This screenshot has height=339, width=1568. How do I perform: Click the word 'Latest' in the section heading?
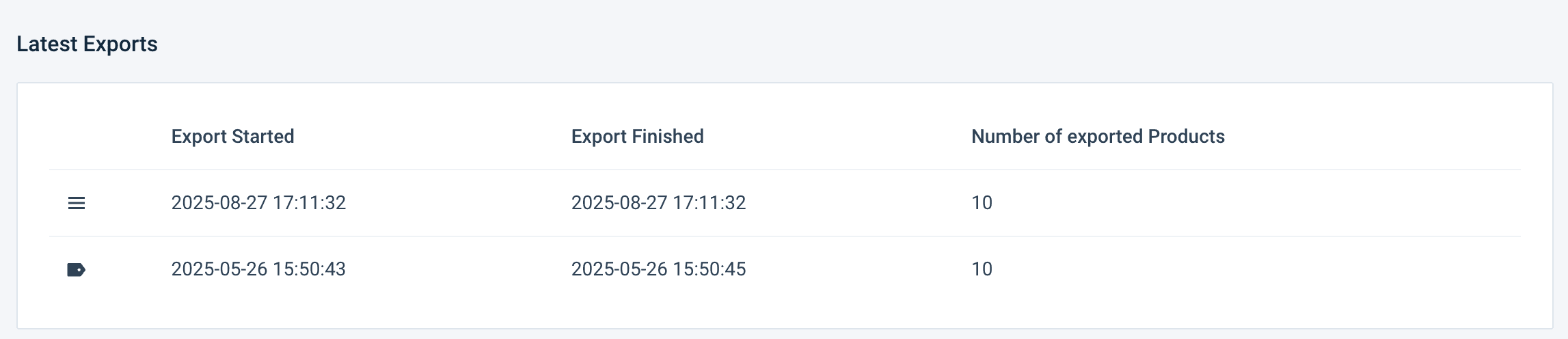point(47,44)
